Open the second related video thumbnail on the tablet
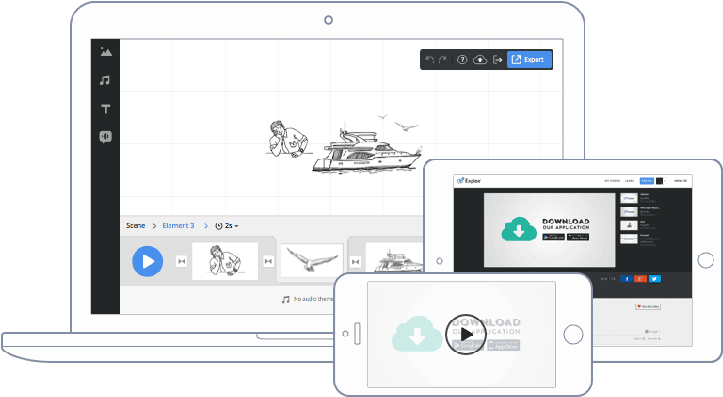The height and width of the screenshot is (397, 723). click(629, 212)
